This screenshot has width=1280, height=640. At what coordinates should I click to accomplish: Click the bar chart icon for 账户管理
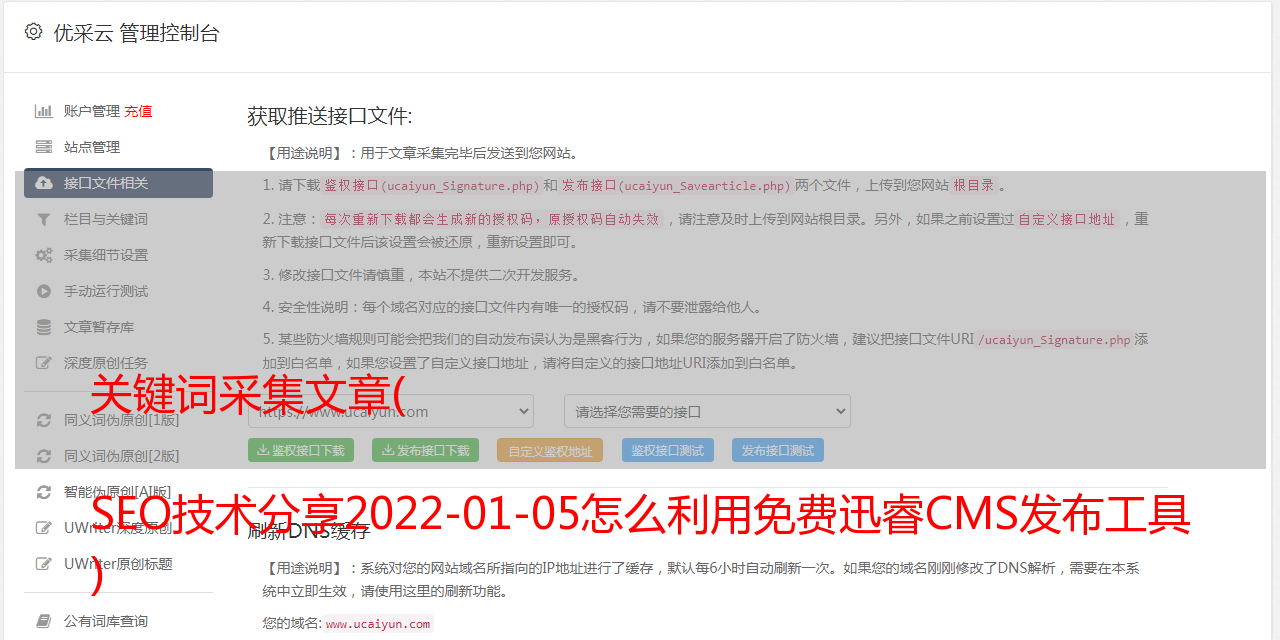pos(44,111)
